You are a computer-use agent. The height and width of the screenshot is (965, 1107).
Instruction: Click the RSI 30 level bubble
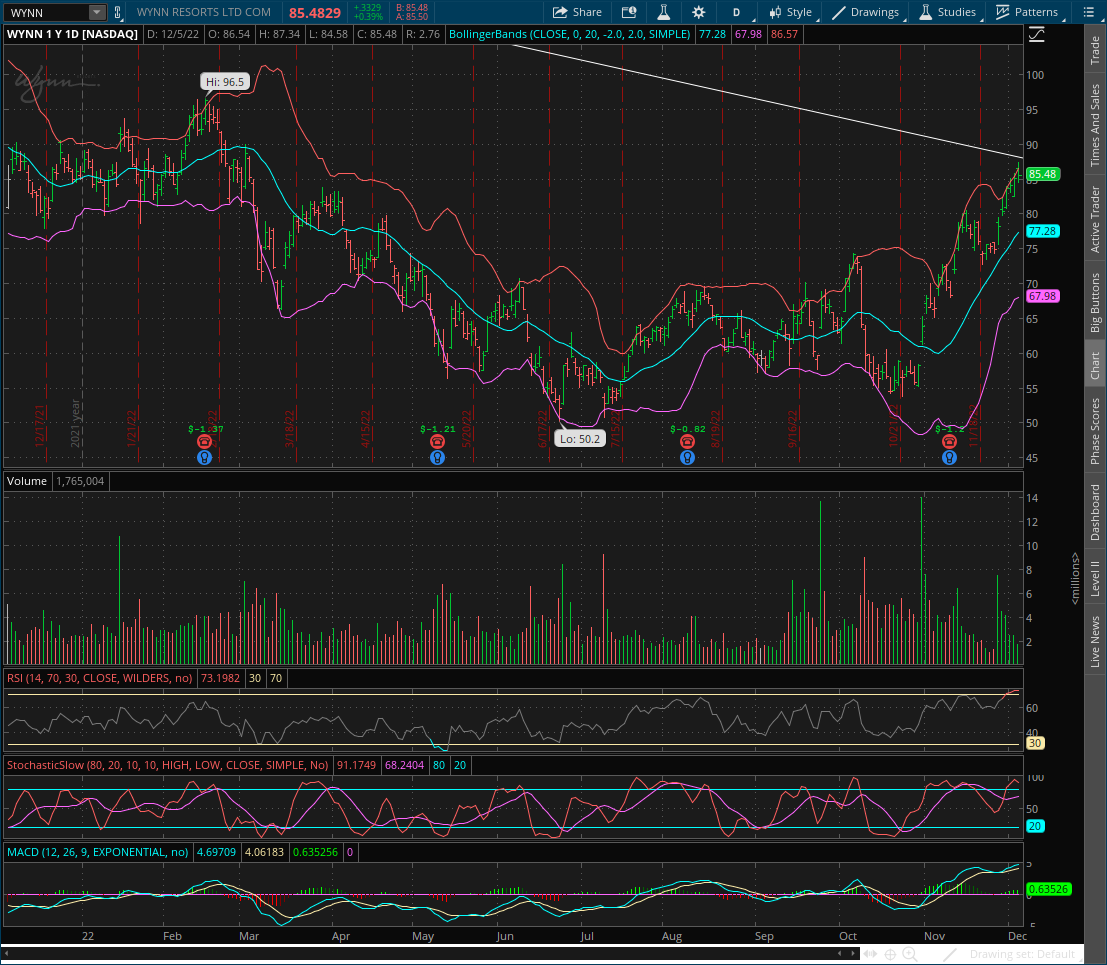tap(1034, 743)
